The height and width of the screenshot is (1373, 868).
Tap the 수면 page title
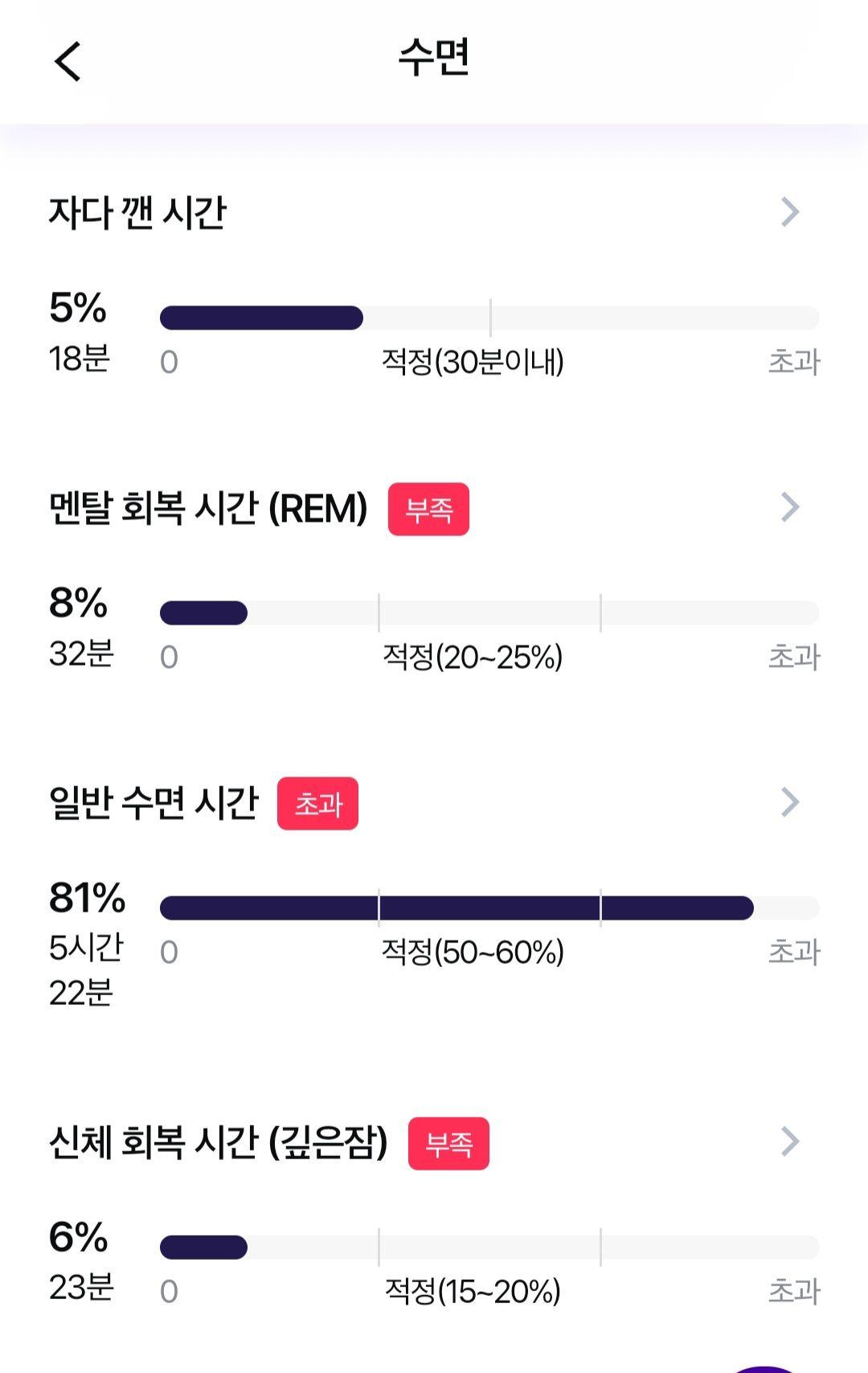click(x=434, y=58)
